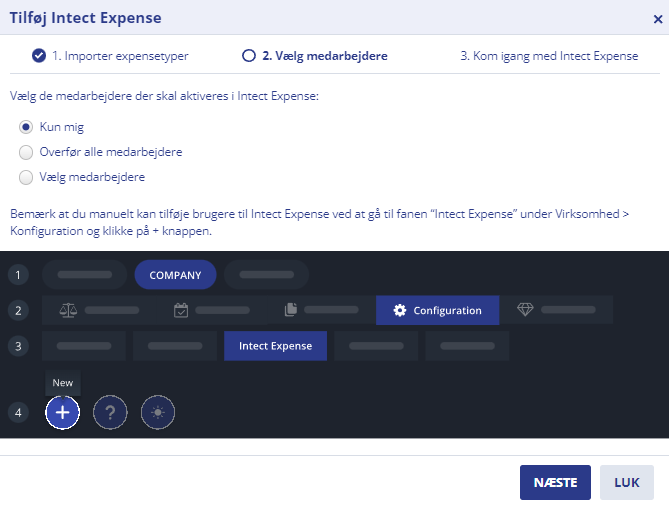This screenshot has width=669, height=506.
Task: Click the Intect Expense tab in illustration
Action: click(x=275, y=346)
